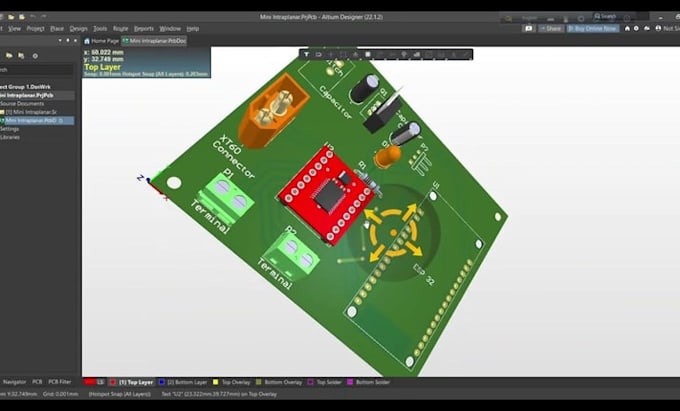The image size is (680, 411).
Task: Click the bar chart icon in active bar
Action: coord(416,54)
